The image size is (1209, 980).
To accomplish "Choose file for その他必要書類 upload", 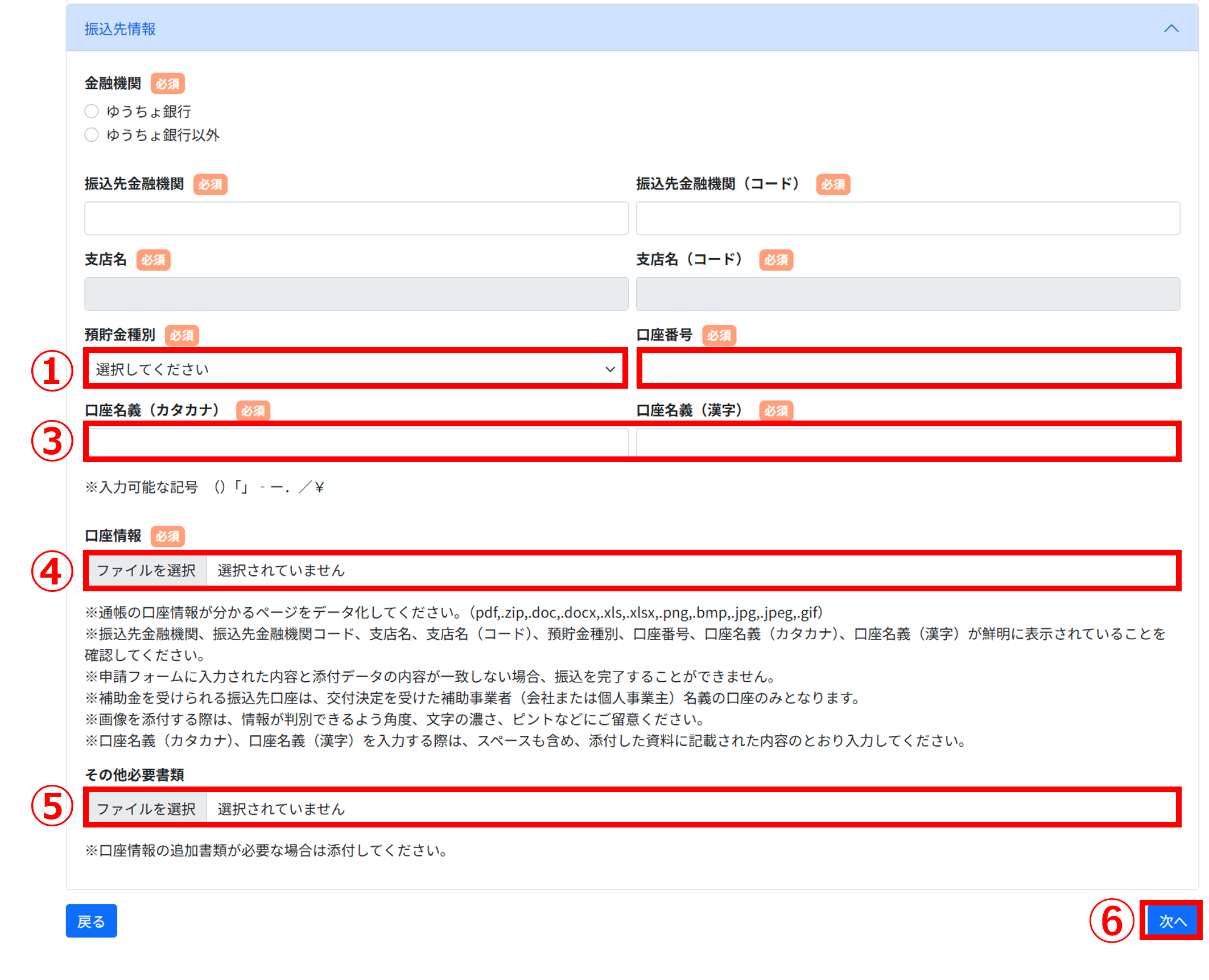I will 146,808.
